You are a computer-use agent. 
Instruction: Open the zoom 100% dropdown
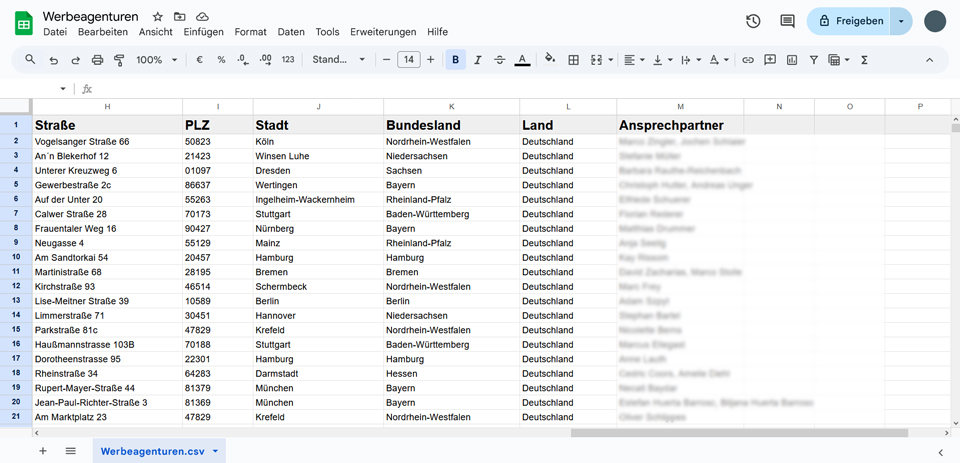point(157,60)
